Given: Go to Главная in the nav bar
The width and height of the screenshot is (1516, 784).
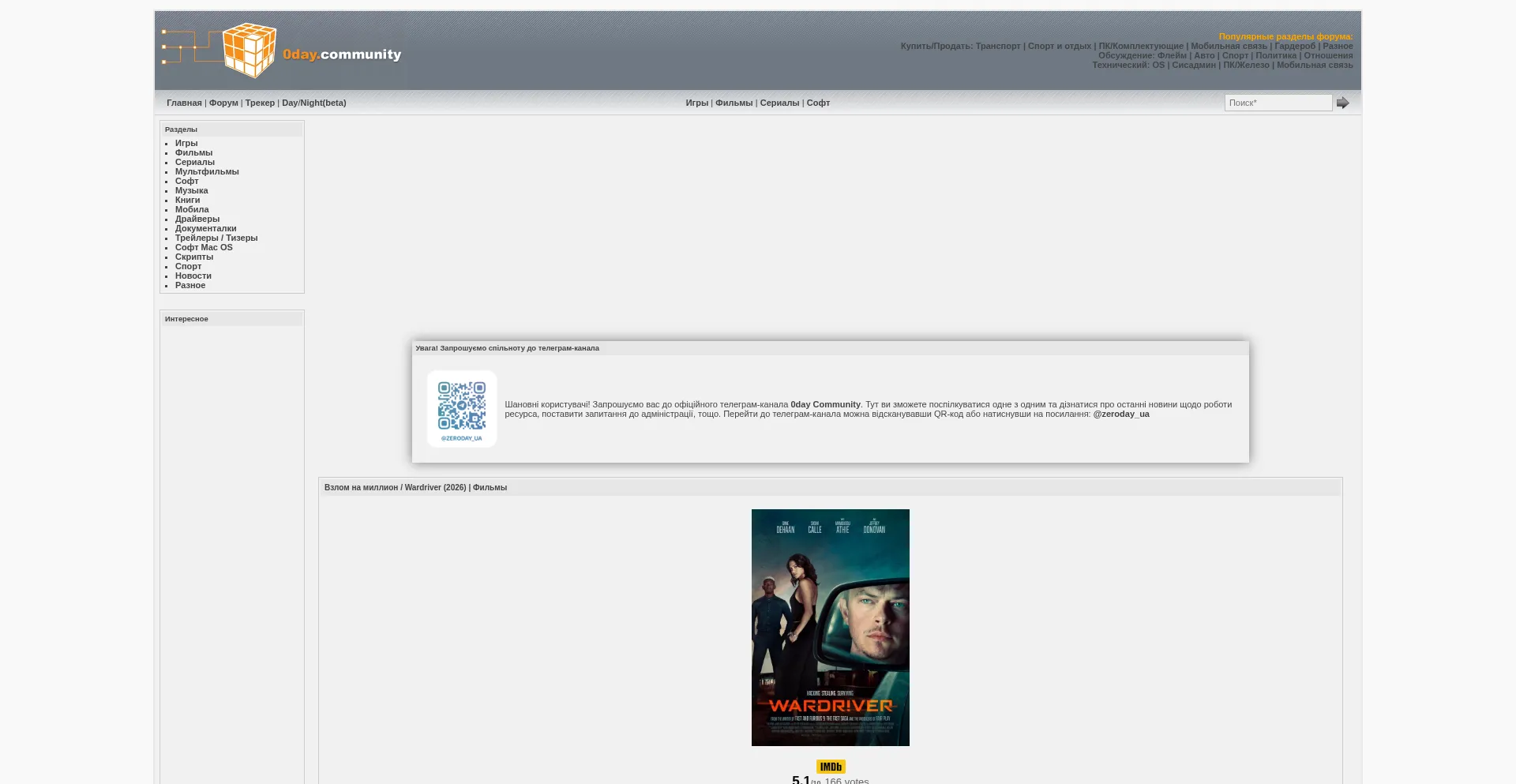Looking at the screenshot, I should [x=184, y=103].
